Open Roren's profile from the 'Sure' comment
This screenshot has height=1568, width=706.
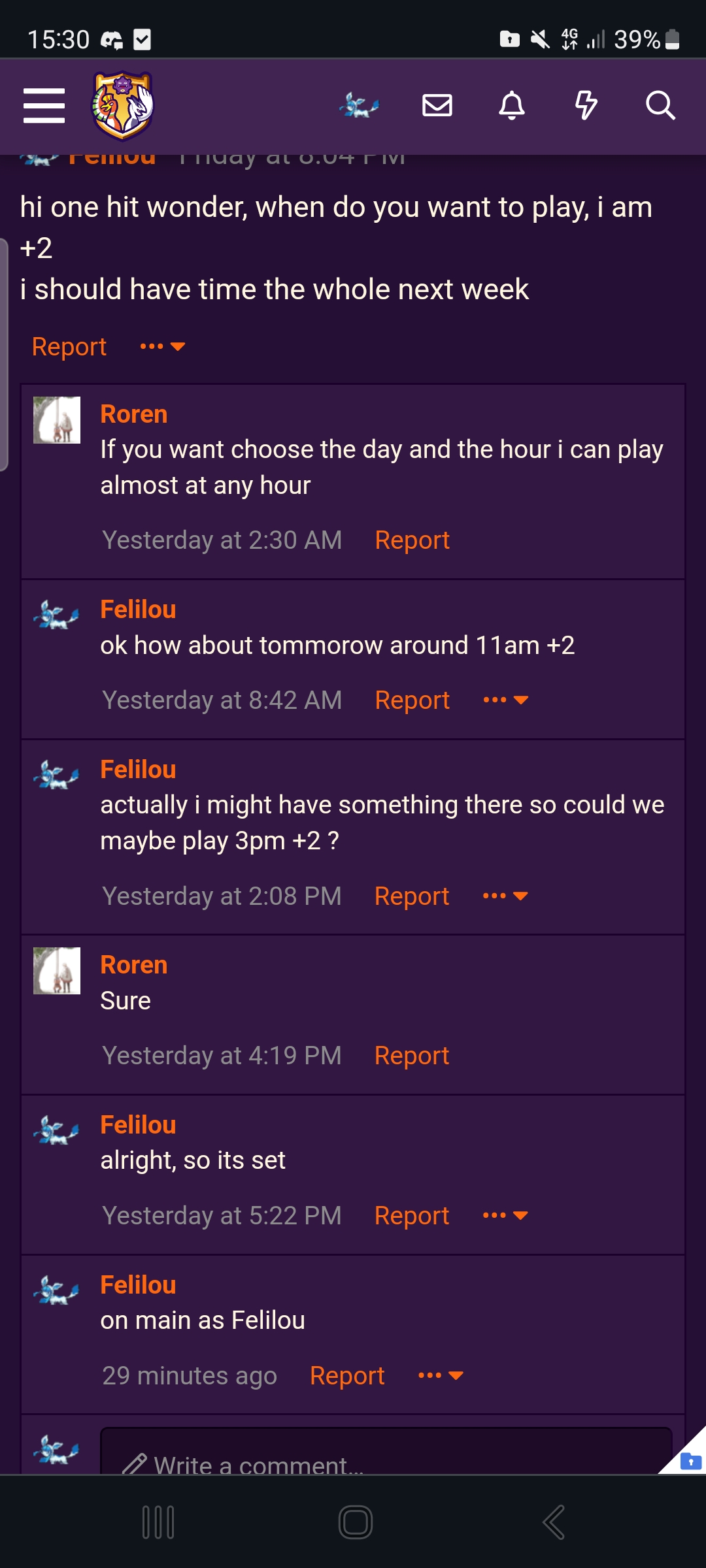pyautogui.click(x=134, y=965)
